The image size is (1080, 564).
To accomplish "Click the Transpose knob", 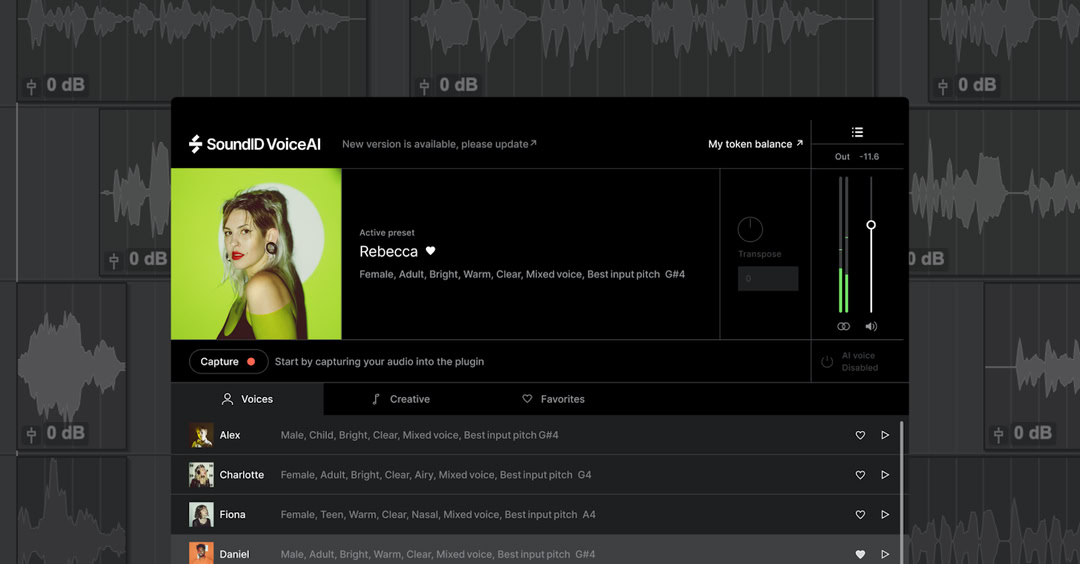I will tap(750, 229).
